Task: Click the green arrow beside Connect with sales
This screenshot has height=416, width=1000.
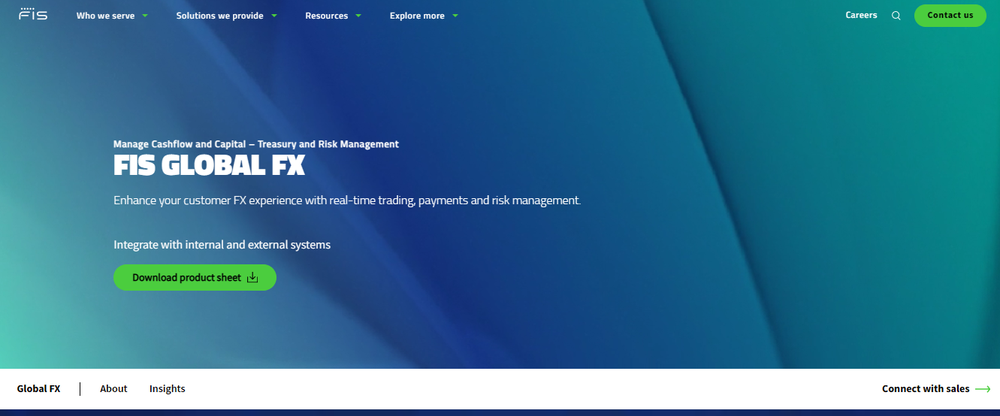Action: pyautogui.click(x=983, y=389)
